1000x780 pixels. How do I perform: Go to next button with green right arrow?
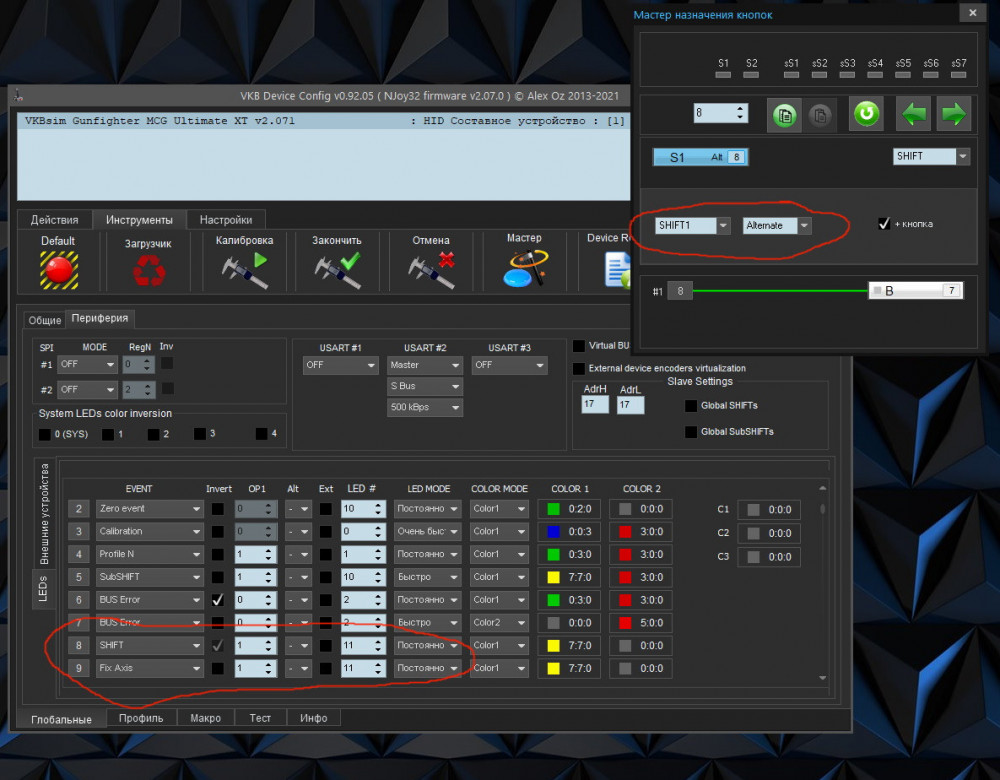click(x=953, y=114)
